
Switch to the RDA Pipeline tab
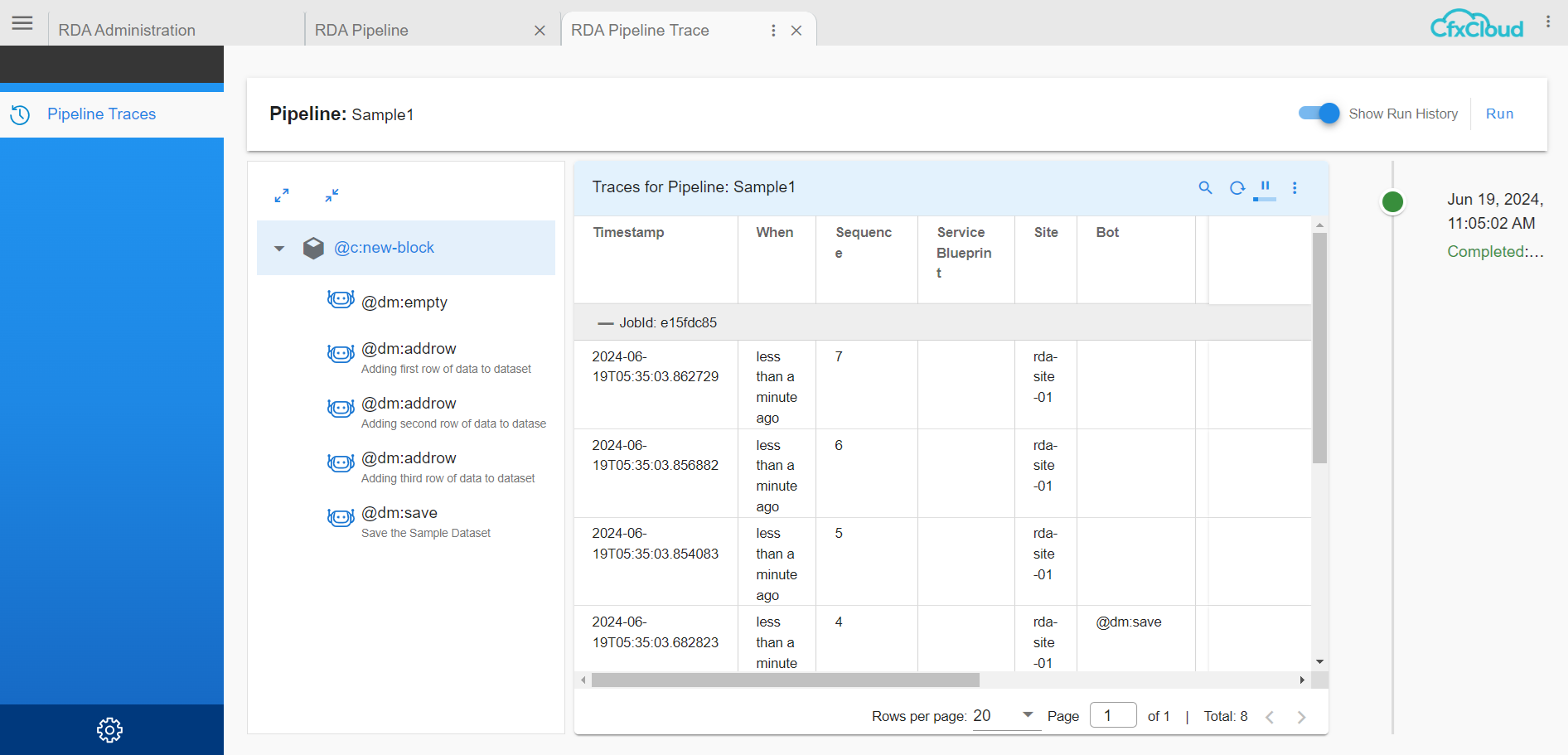click(x=361, y=30)
